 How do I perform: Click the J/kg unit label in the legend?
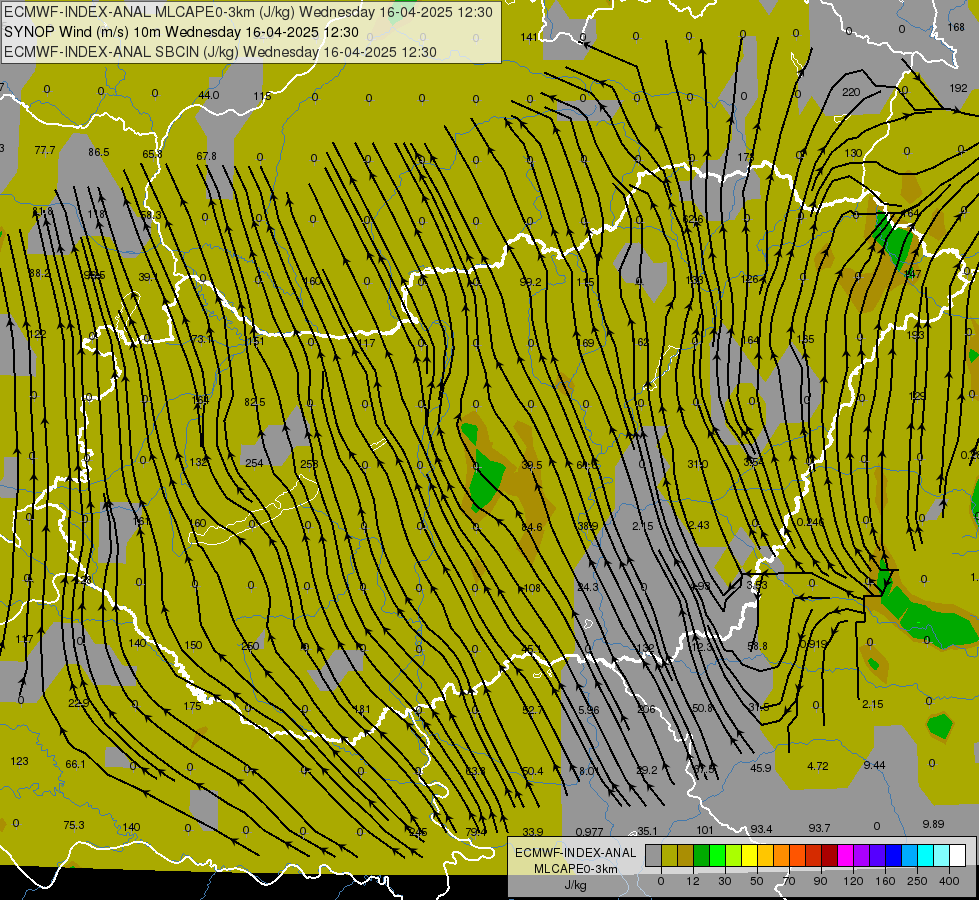[x=576, y=885]
